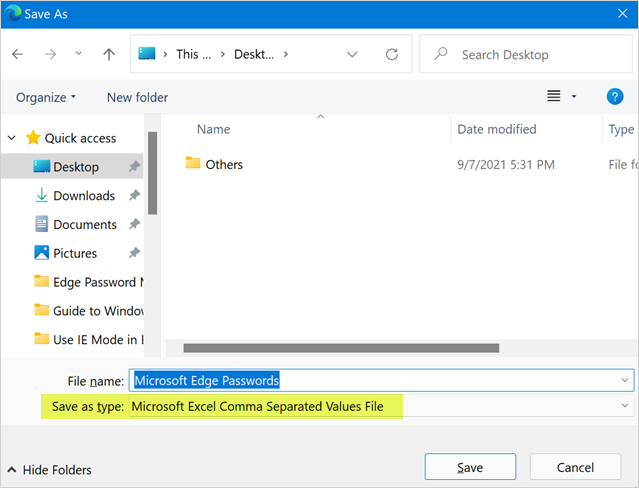The image size is (639, 488).
Task: Open the Help question mark icon
Action: pyautogui.click(x=615, y=97)
